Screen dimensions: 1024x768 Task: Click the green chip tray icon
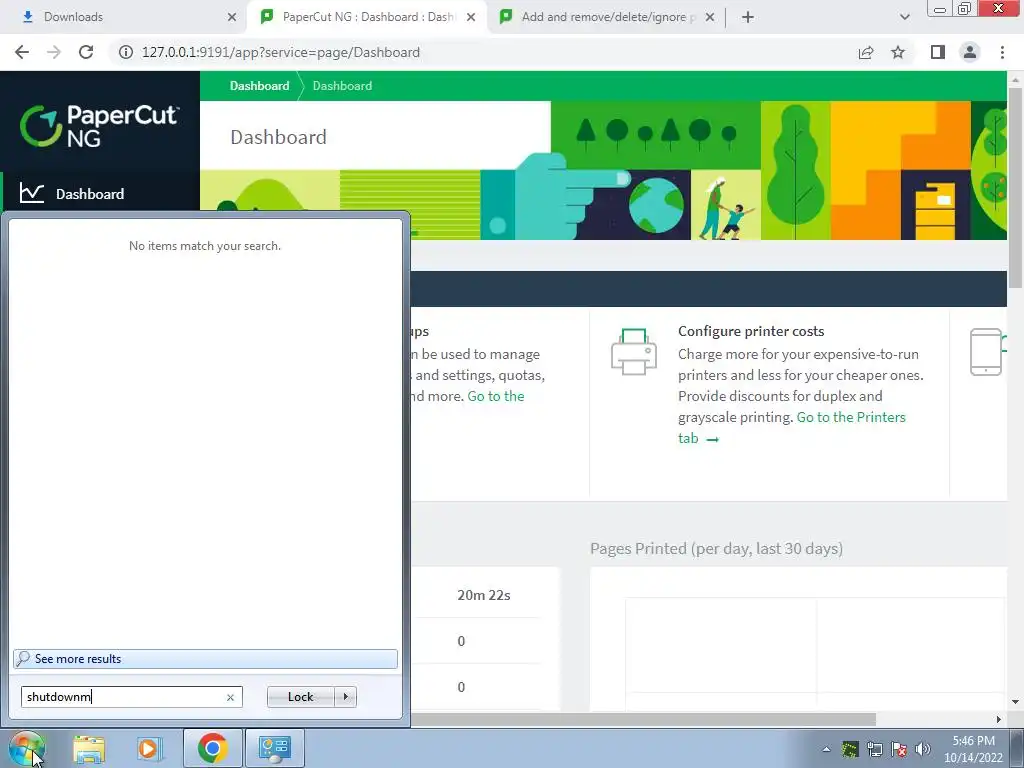850,749
